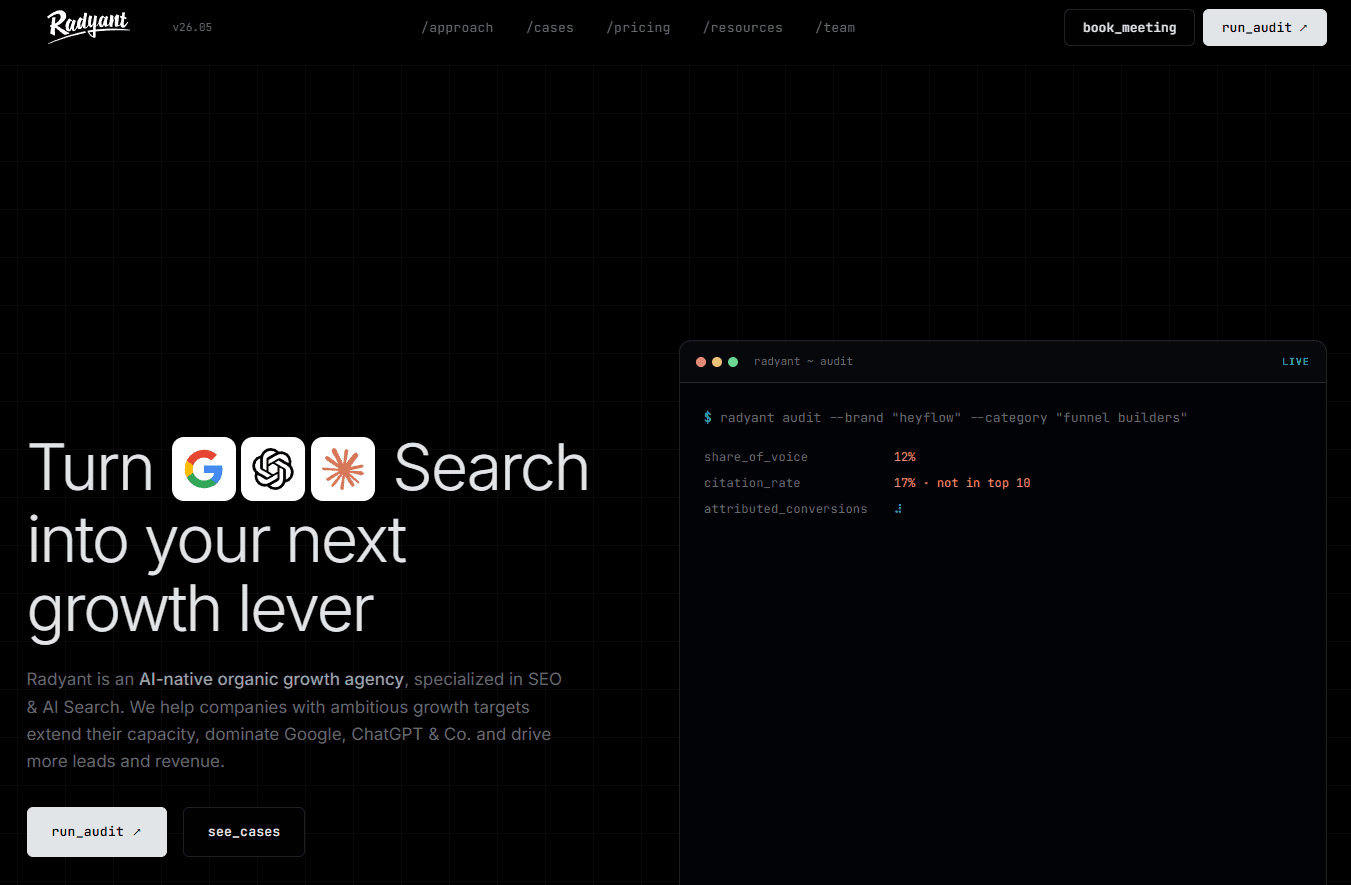Open the /cases nav item

[550, 28]
